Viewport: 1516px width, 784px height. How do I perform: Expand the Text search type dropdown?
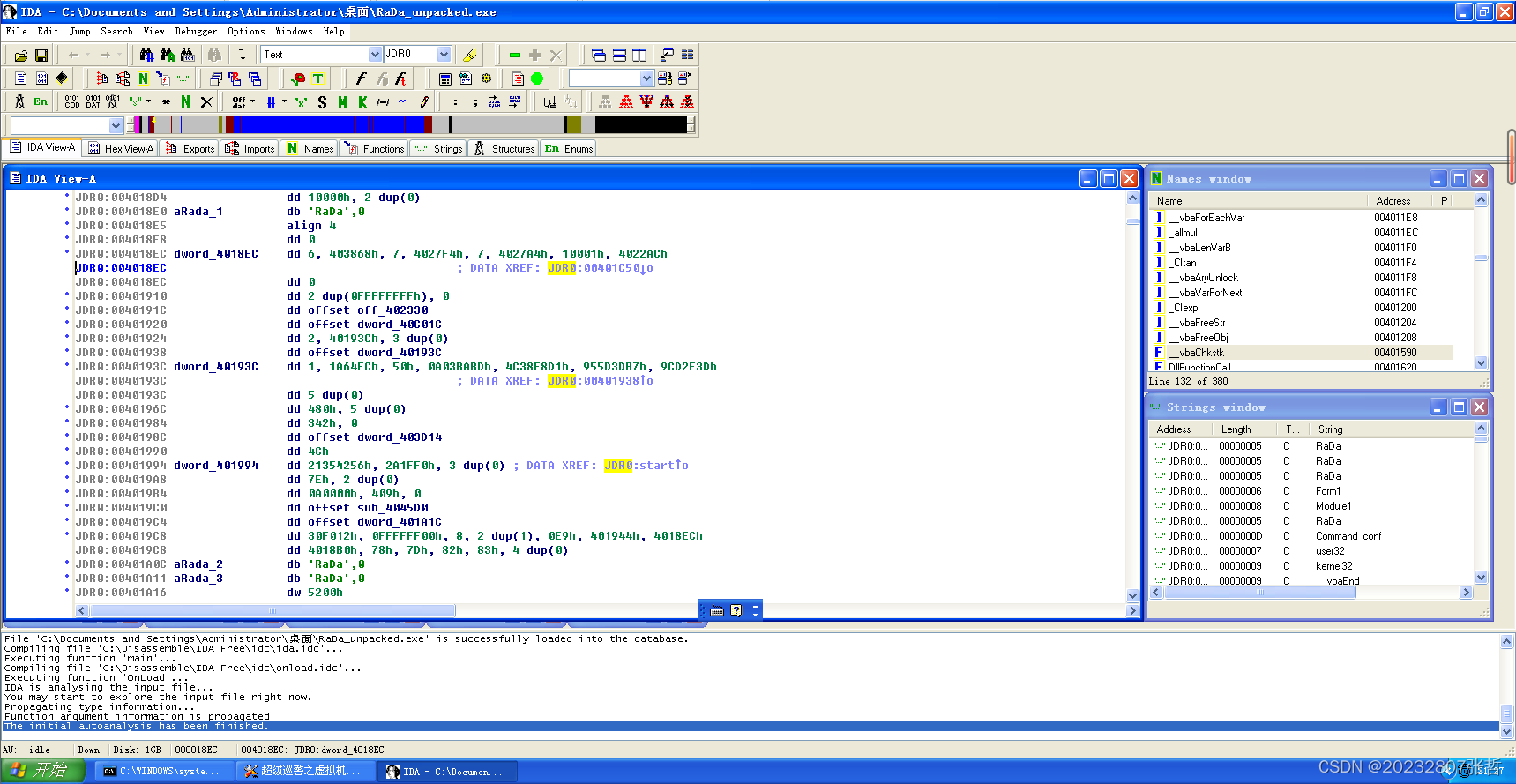(376, 55)
